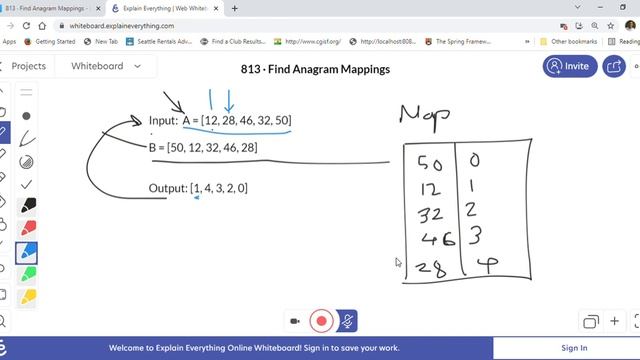This screenshot has width=640, height=360.
Task: Start recording with the red record button
Action: pyautogui.click(x=321, y=321)
